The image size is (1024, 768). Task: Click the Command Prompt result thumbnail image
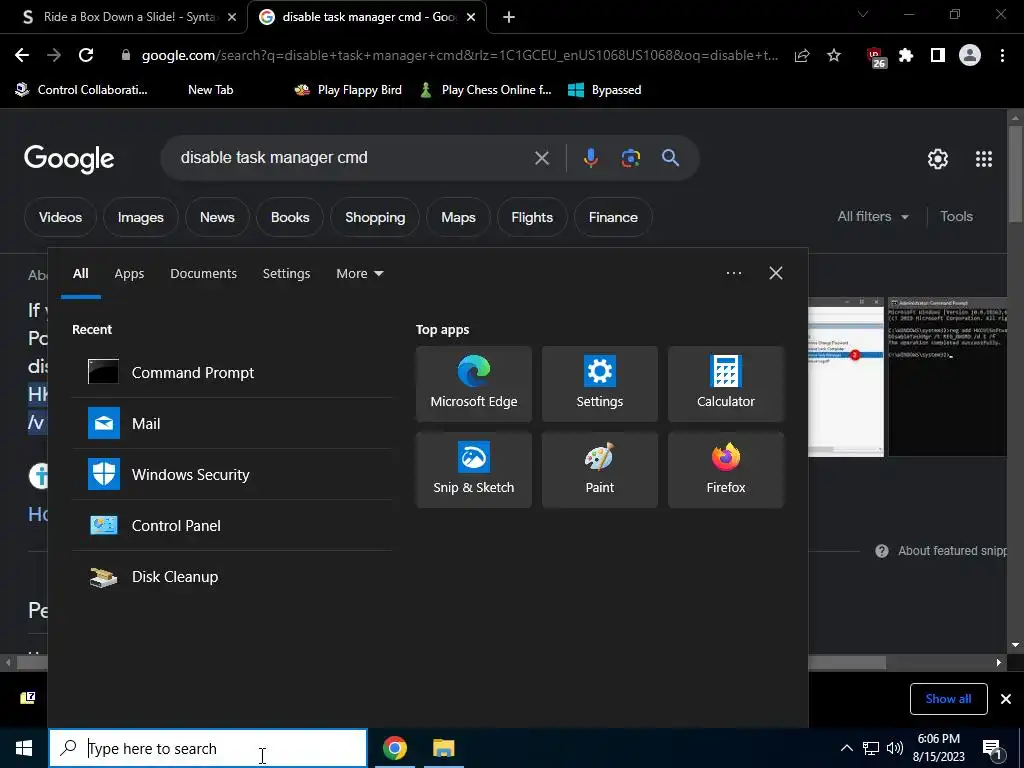(x=947, y=377)
